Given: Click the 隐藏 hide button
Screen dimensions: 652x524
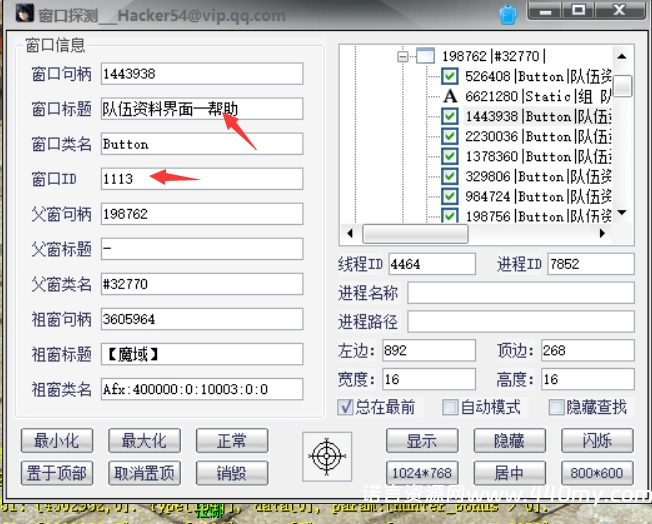Looking at the screenshot, I should tap(509, 441).
